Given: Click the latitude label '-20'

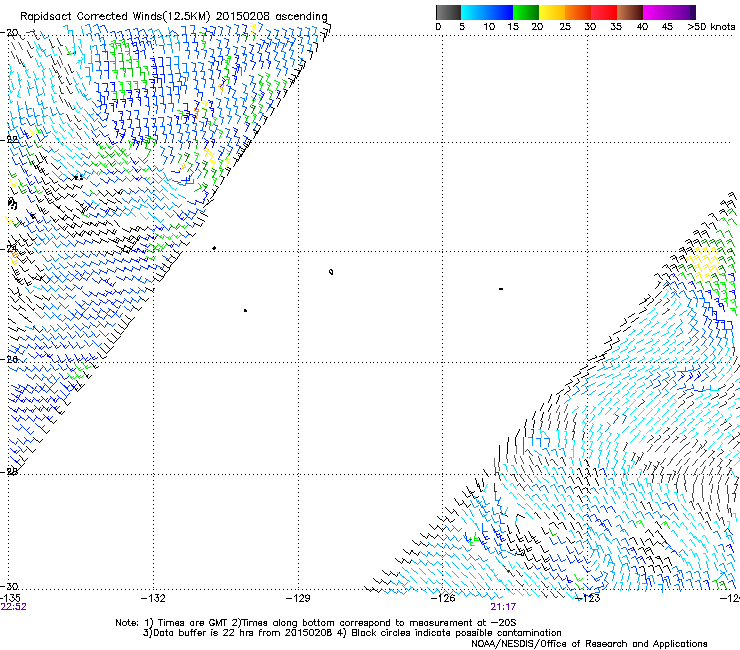Looking at the screenshot, I should [9, 33].
